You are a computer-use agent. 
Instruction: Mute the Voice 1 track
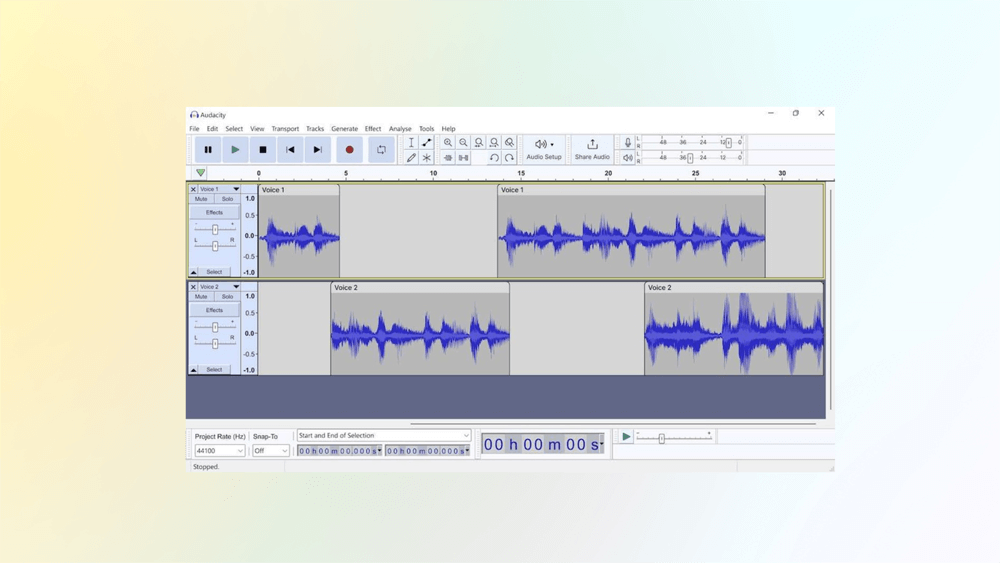pos(201,199)
